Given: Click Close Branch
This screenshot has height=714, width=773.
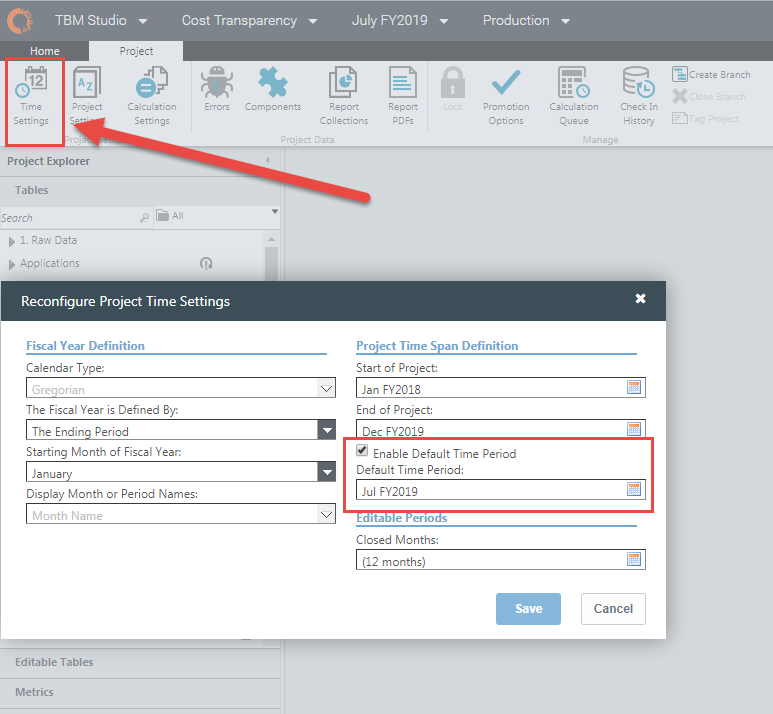Looking at the screenshot, I should pos(709,97).
